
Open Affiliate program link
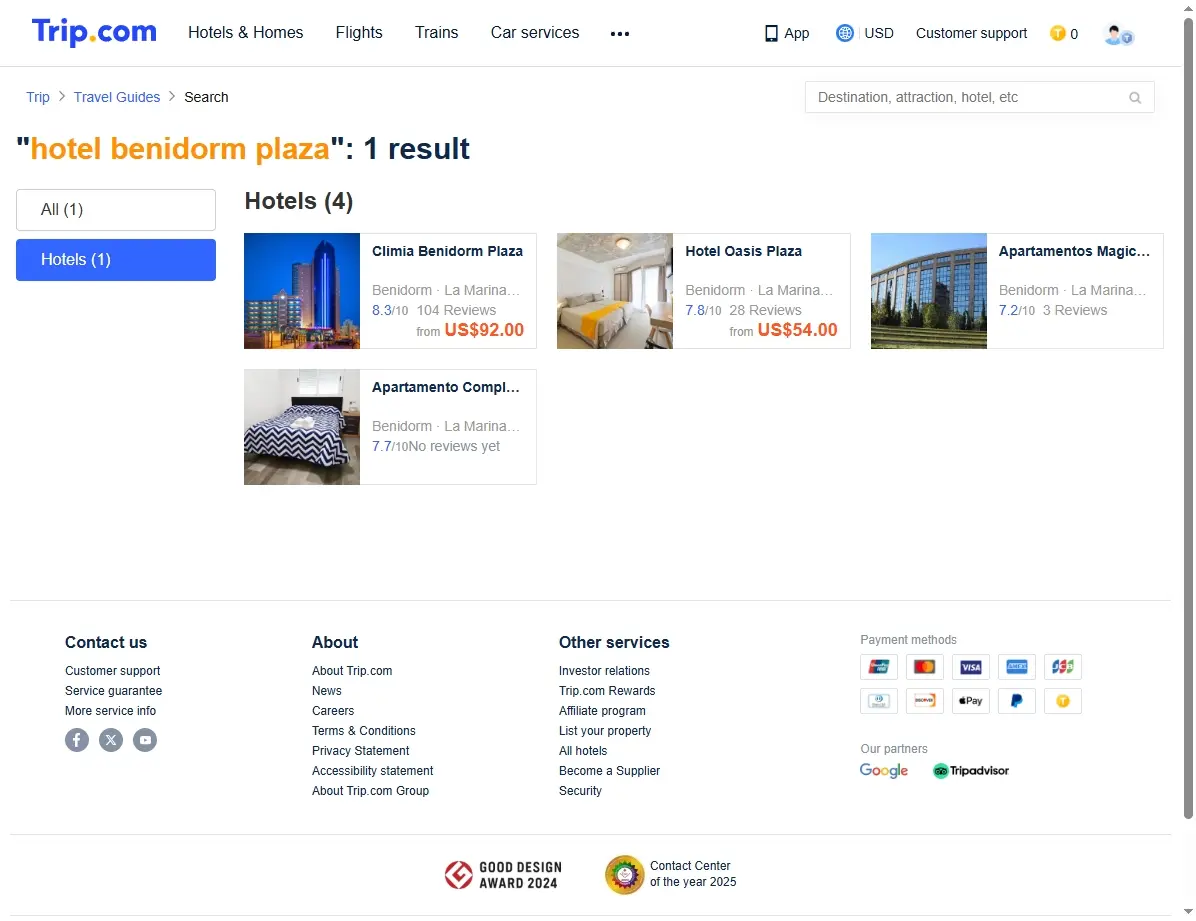tap(603, 710)
